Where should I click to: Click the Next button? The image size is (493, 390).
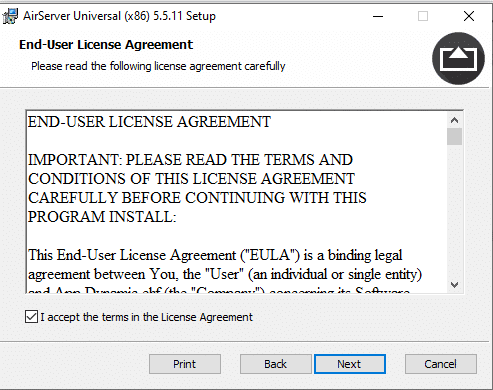[350, 364]
